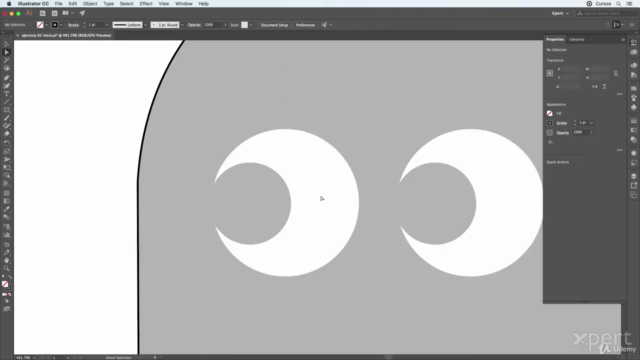Toggle constrain width and height proportions

pos(616,73)
